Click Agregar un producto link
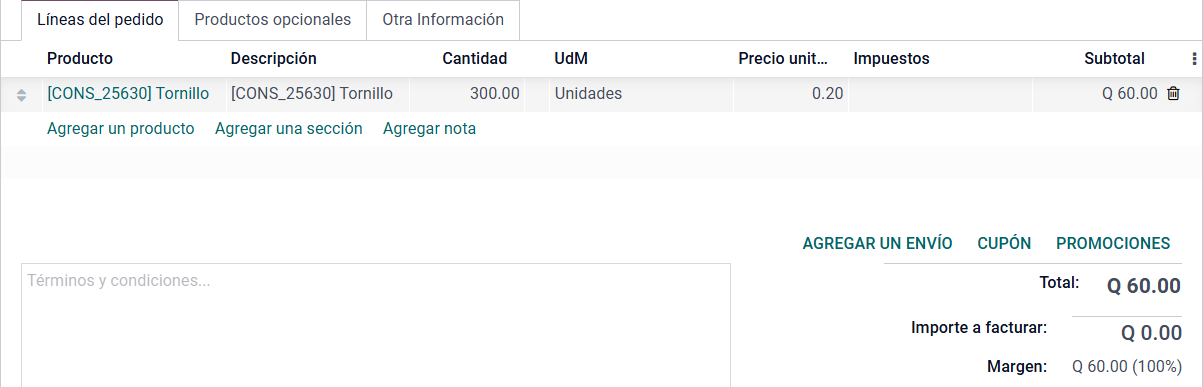The height and width of the screenshot is (387, 1203). click(121, 128)
